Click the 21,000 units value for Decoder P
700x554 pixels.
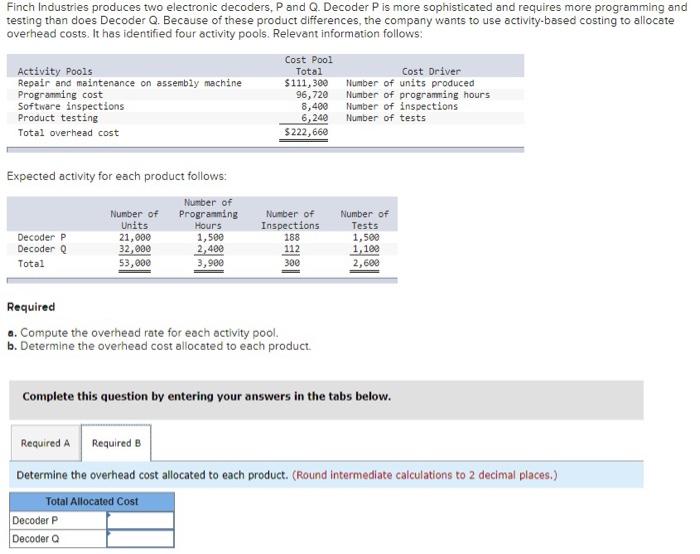135,237
